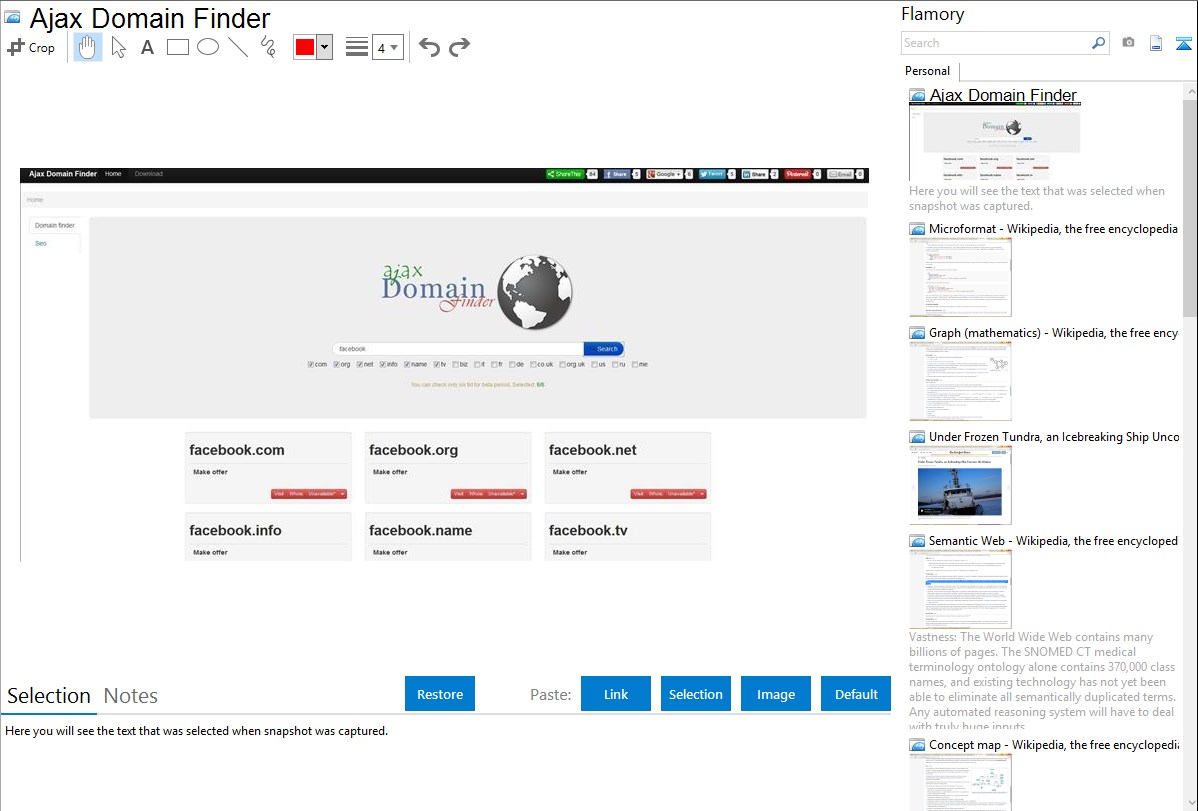Open facebook.com red button dropdown arrow
Screen dimensions: 1198x811
[x=343, y=494]
